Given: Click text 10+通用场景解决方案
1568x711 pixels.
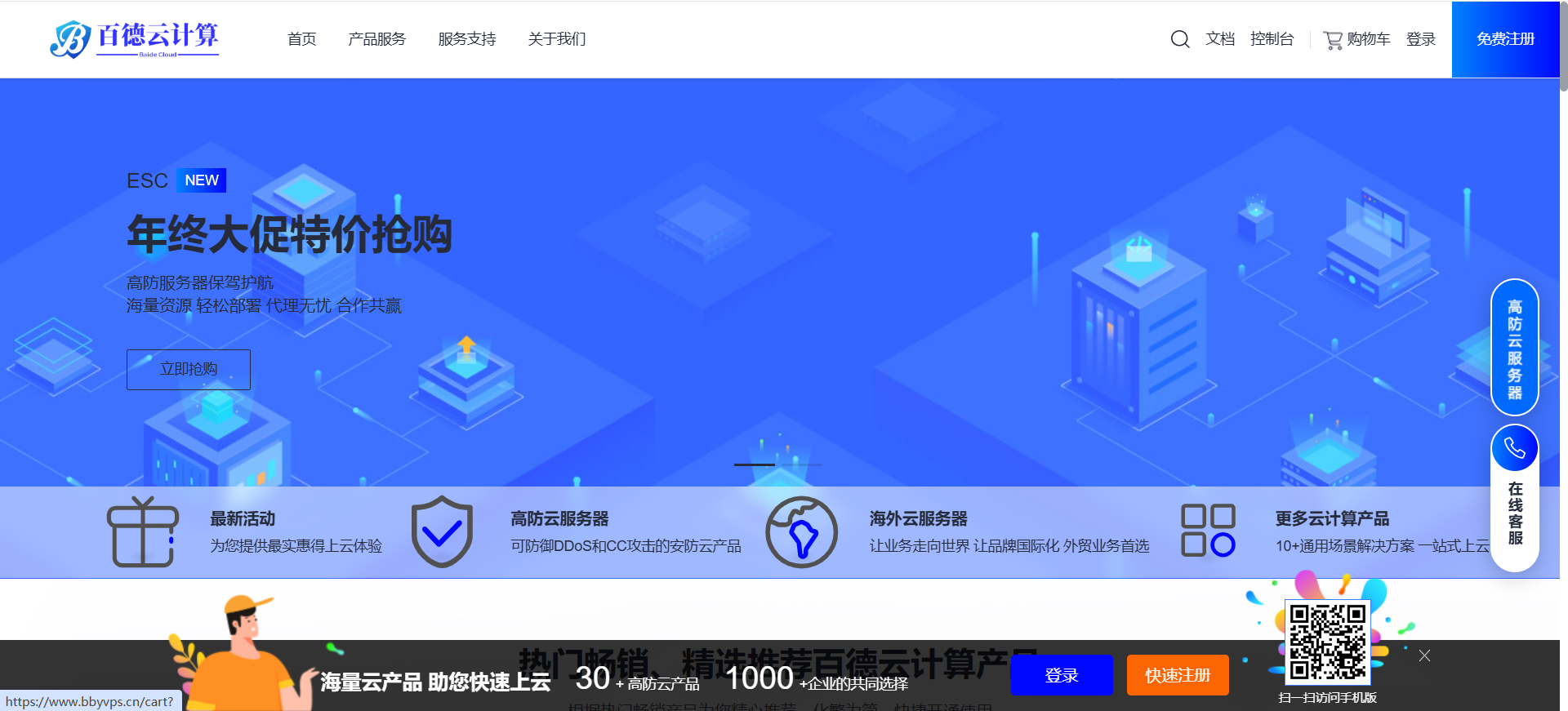Looking at the screenshot, I should pos(1345,545).
